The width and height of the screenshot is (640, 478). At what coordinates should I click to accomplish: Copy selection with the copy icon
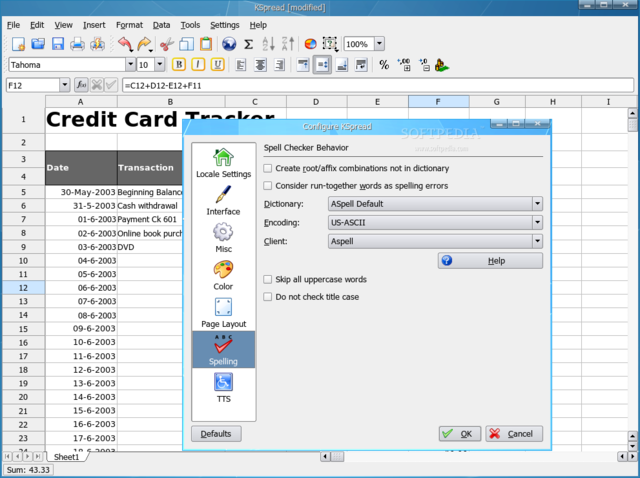click(x=187, y=44)
